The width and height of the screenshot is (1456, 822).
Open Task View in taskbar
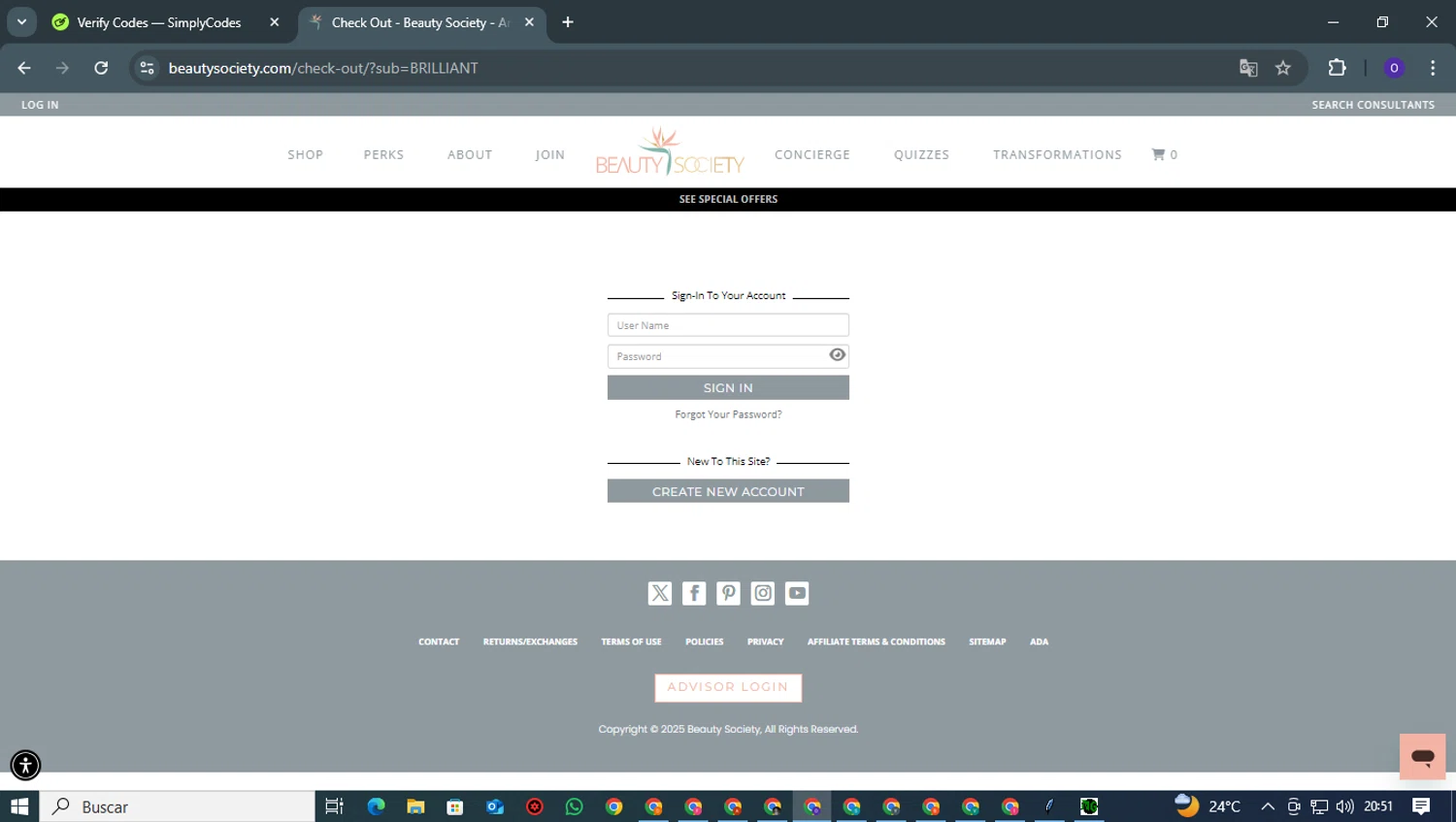[334, 806]
